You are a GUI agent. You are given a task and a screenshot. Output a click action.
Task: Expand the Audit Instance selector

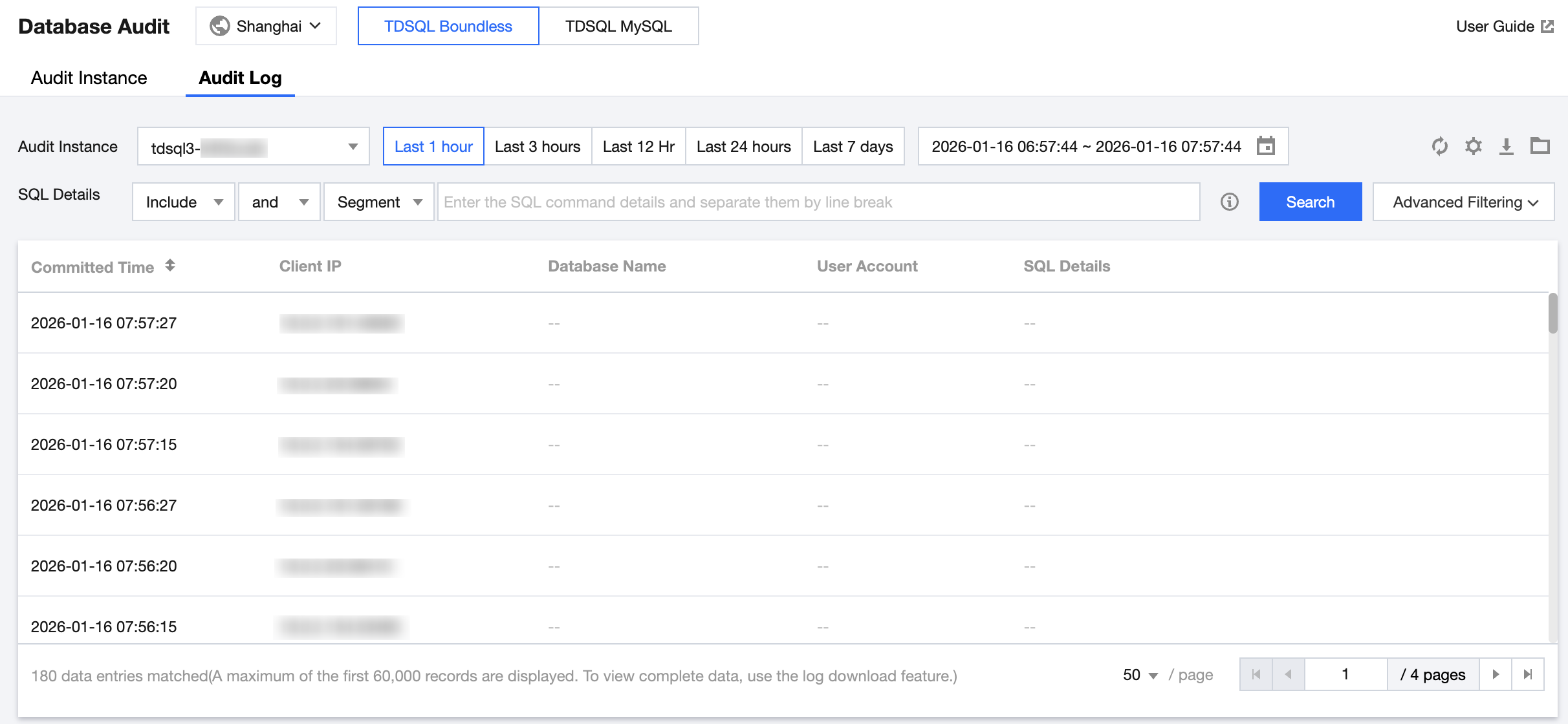[253, 147]
